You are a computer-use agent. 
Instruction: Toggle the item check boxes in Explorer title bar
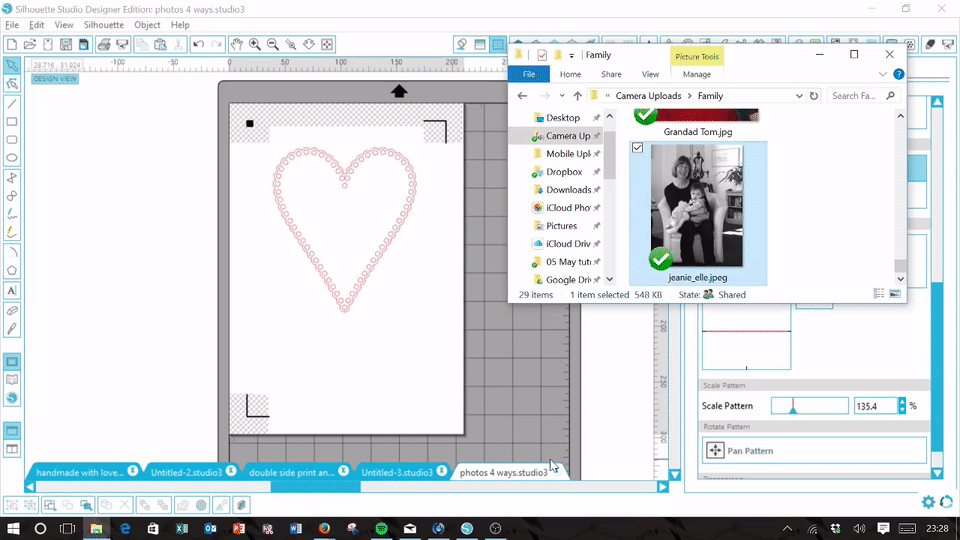[542, 55]
